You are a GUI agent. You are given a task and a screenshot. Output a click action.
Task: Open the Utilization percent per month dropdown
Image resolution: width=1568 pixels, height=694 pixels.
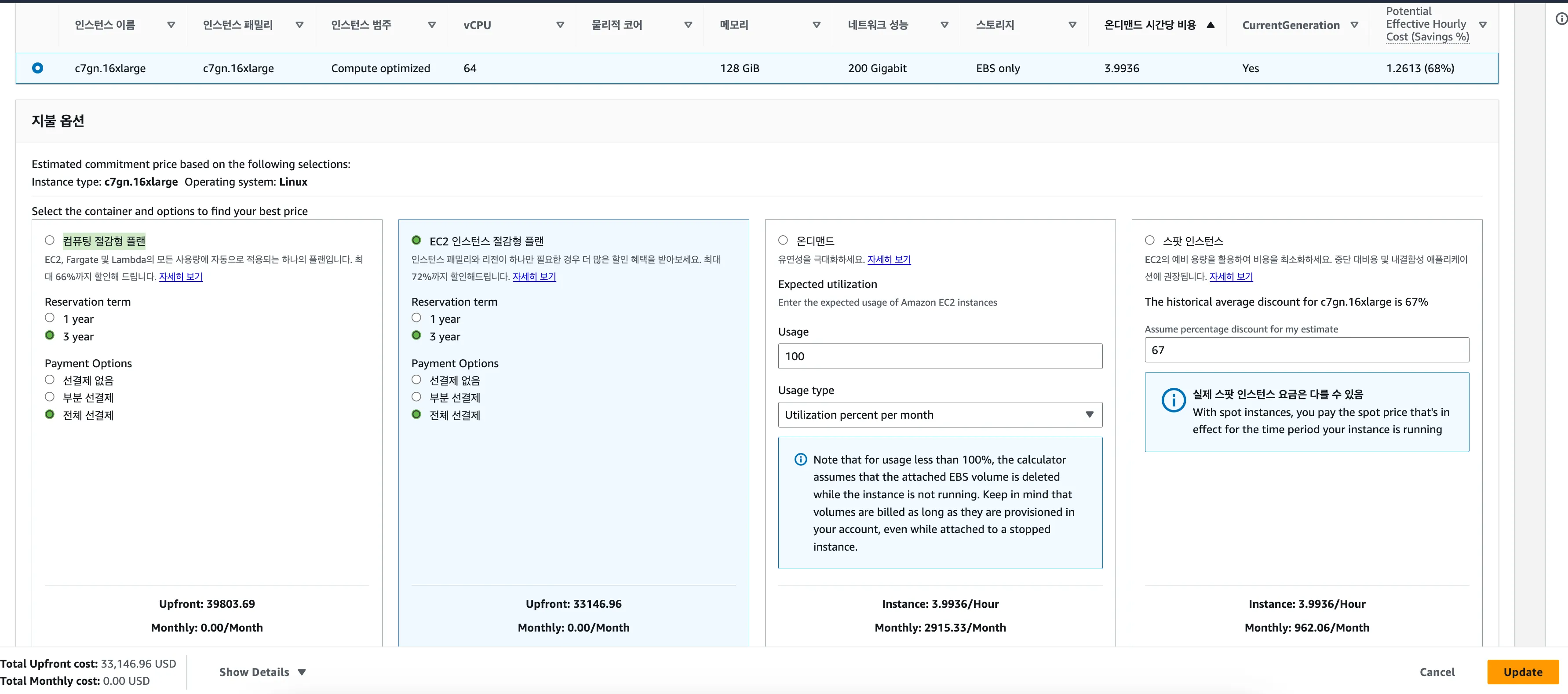coord(940,415)
